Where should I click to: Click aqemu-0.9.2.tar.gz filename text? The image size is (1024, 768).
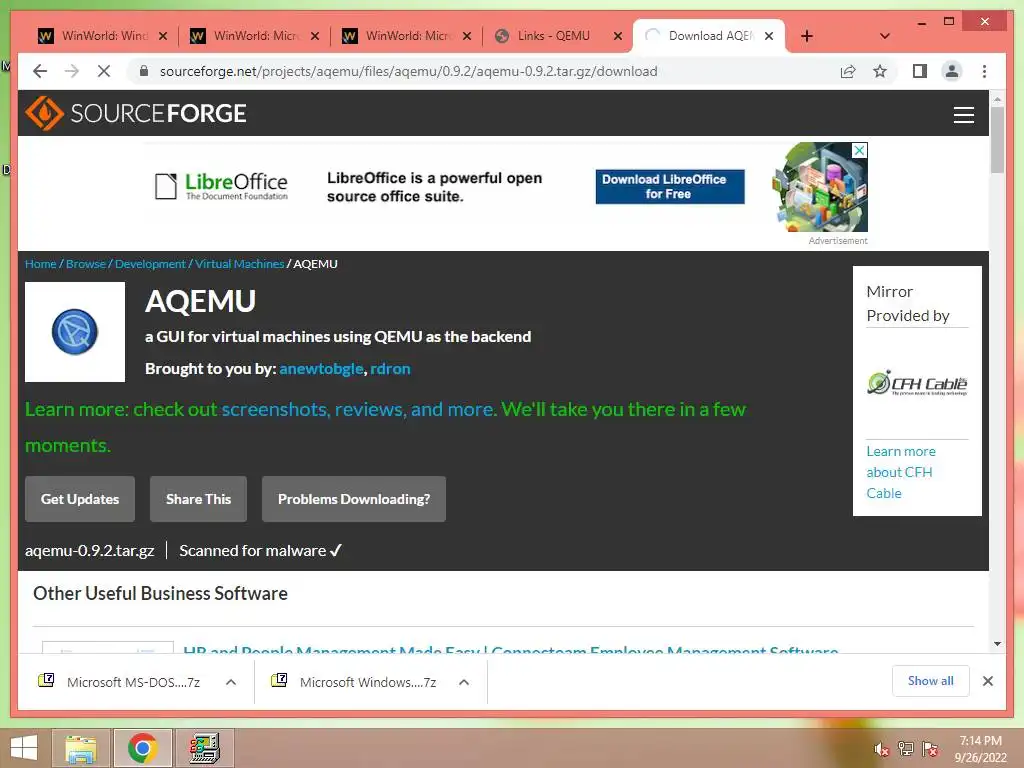(89, 551)
